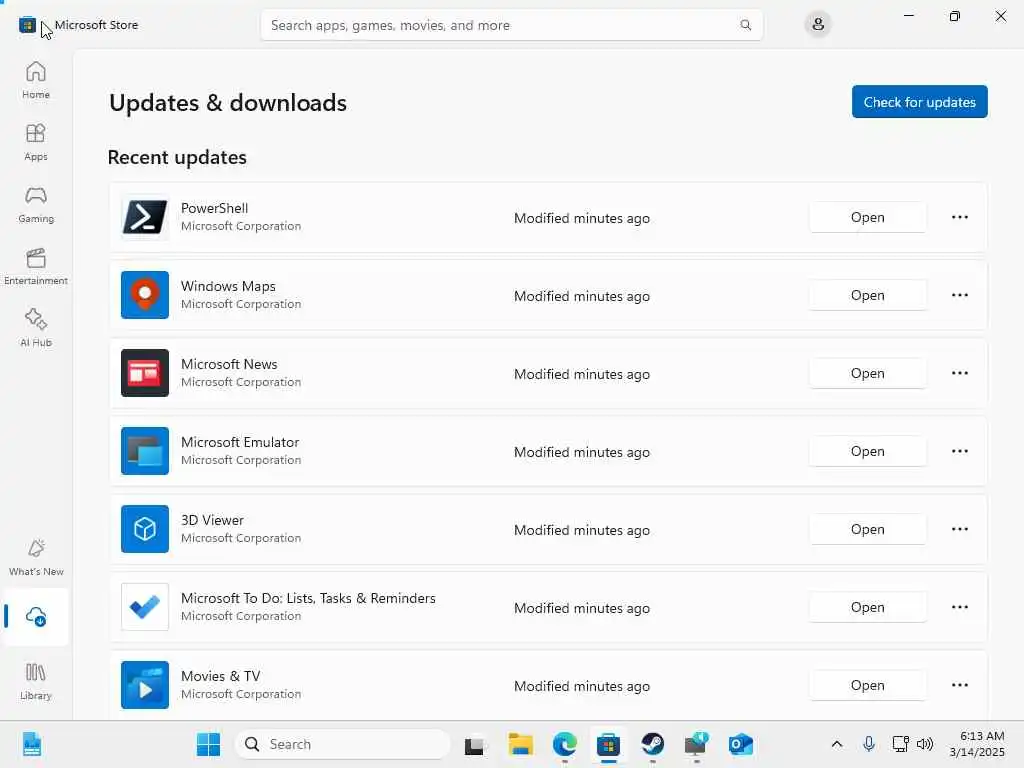The height and width of the screenshot is (768, 1024).
Task: Open more options for PowerShell
Action: point(959,217)
